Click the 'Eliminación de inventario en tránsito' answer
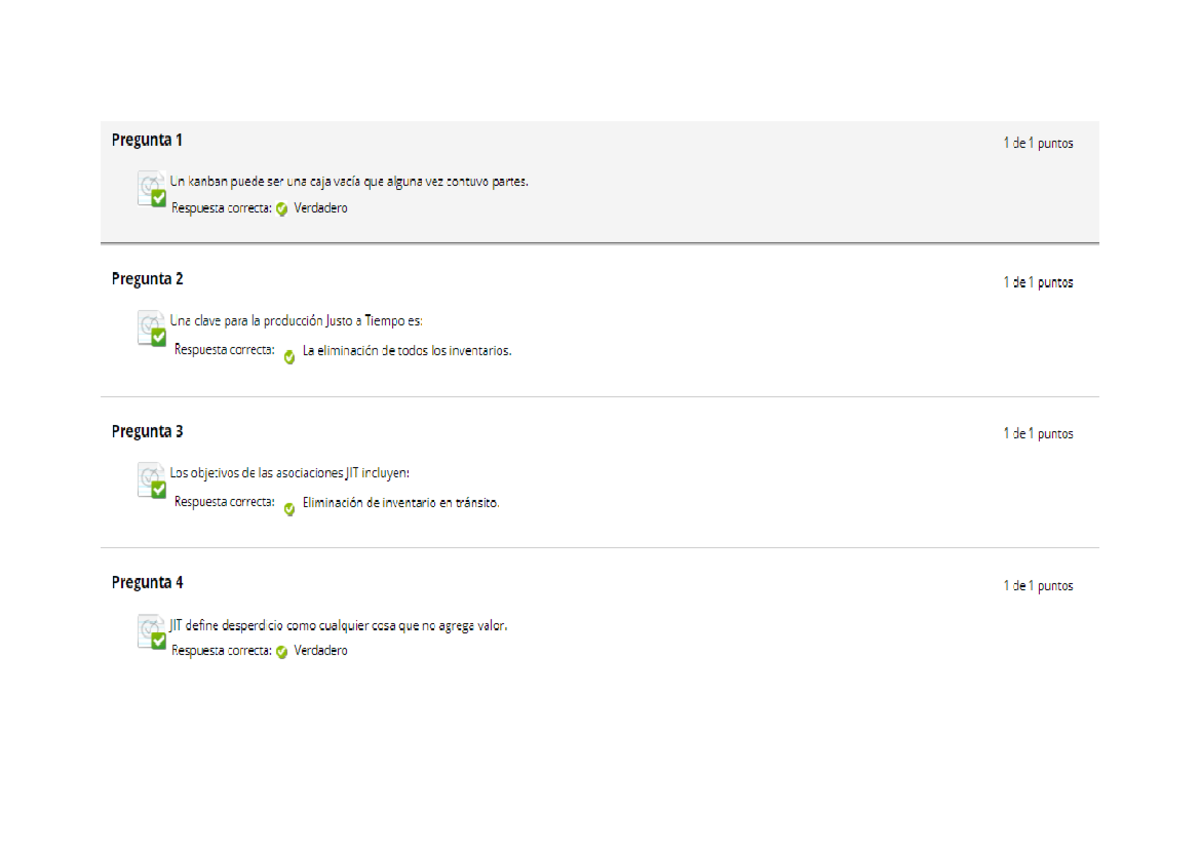This screenshot has height=849, width=1200. [x=401, y=503]
